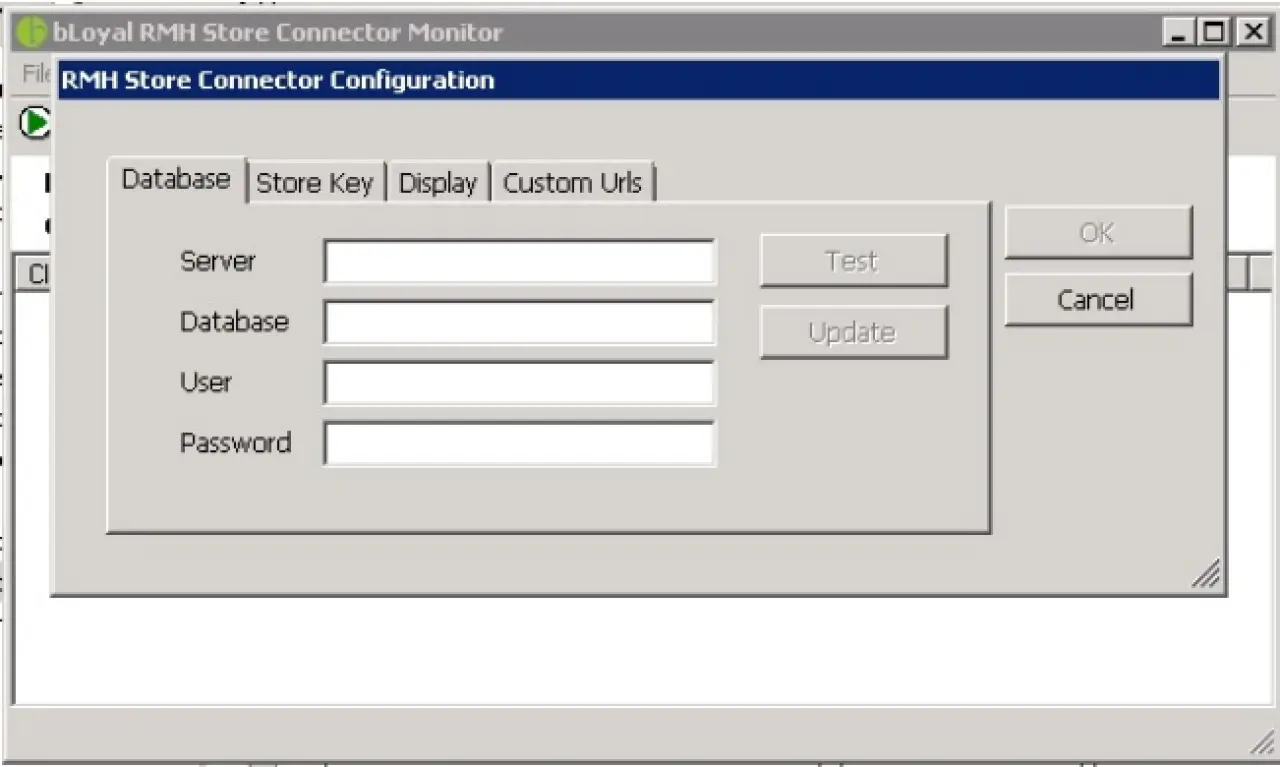1280x767 pixels.
Task: Click the configuration dialog resize grip
Action: 1207,574
